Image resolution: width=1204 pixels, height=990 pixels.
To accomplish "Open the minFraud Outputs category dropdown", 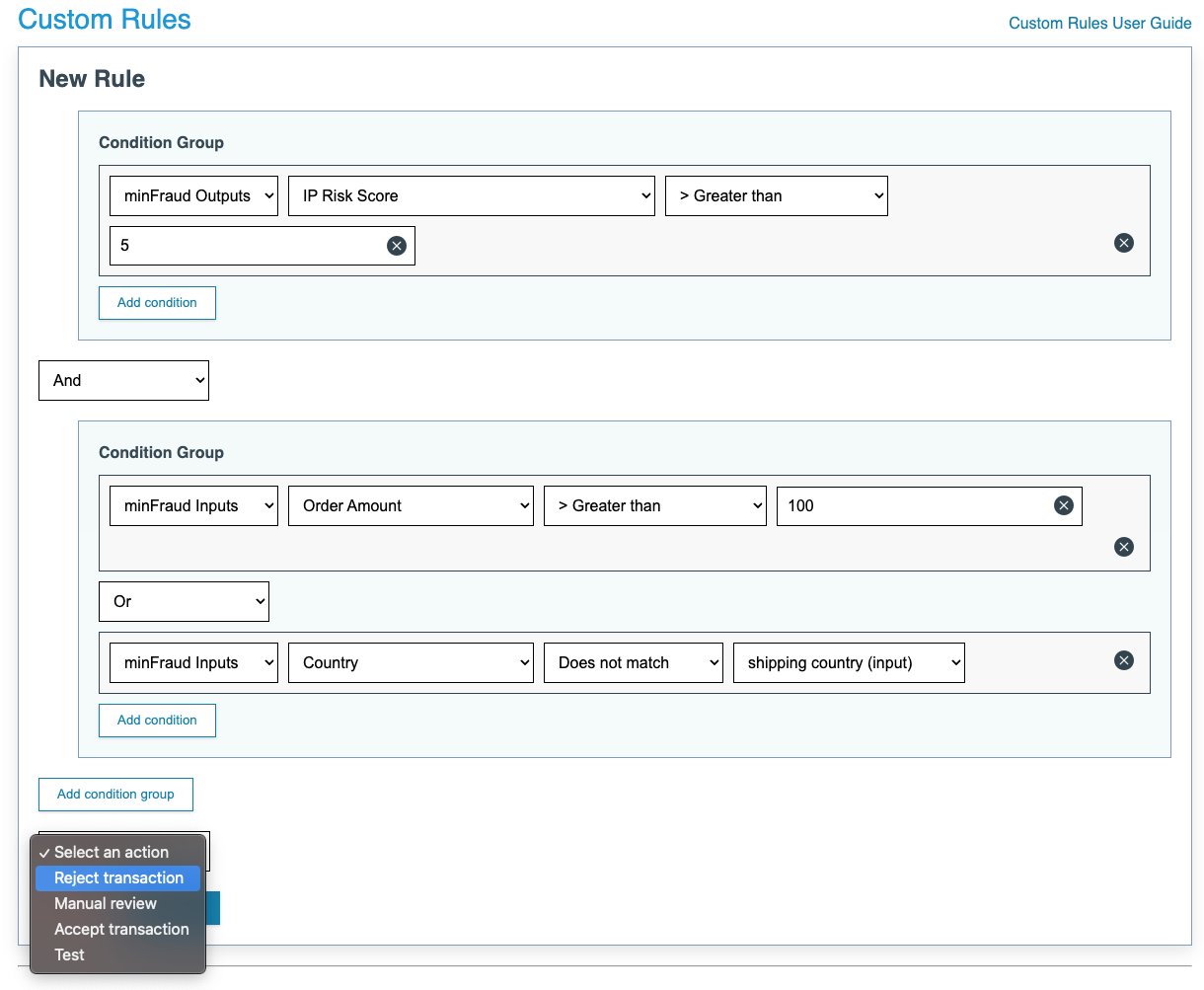I will [193, 195].
